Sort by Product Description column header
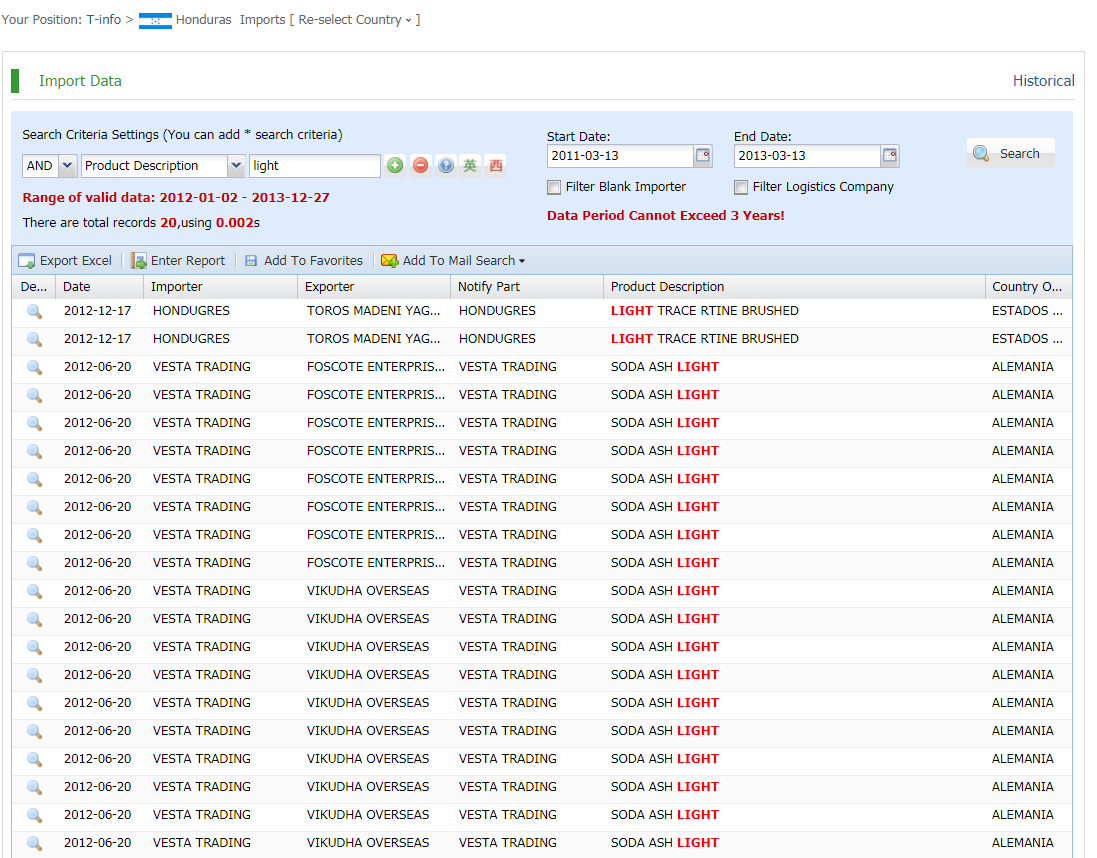 795,287
